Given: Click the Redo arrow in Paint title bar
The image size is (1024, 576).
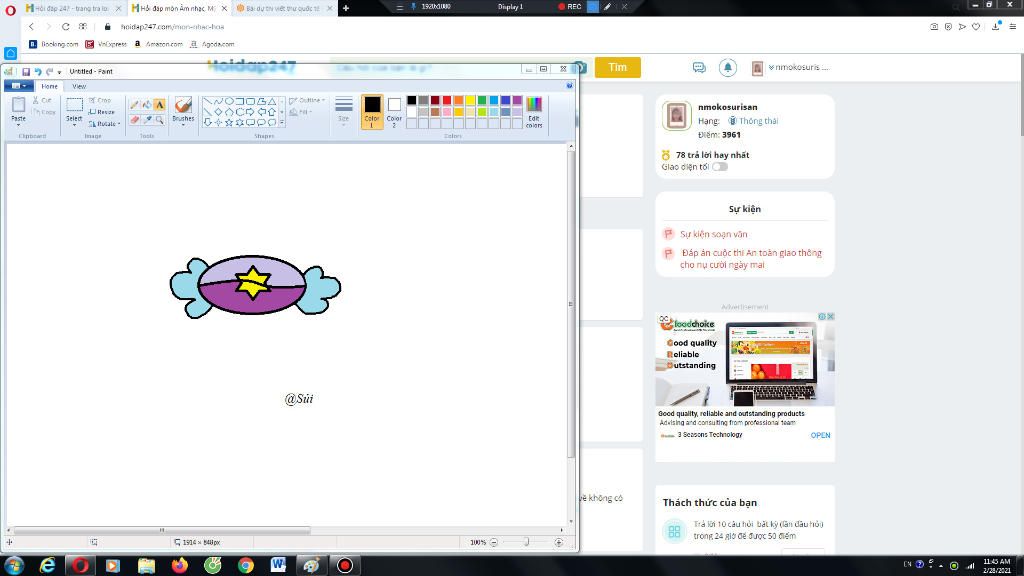Looking at the screenshot, I should tap(49, 71).
